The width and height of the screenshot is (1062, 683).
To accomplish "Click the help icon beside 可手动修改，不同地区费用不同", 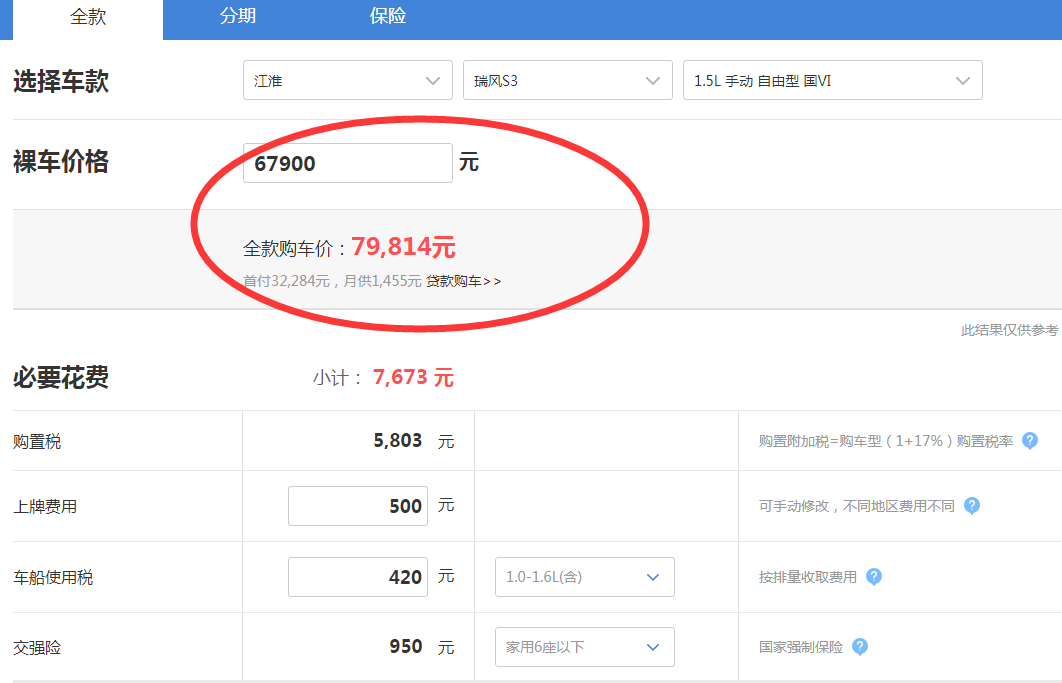I will click(971, 506).
